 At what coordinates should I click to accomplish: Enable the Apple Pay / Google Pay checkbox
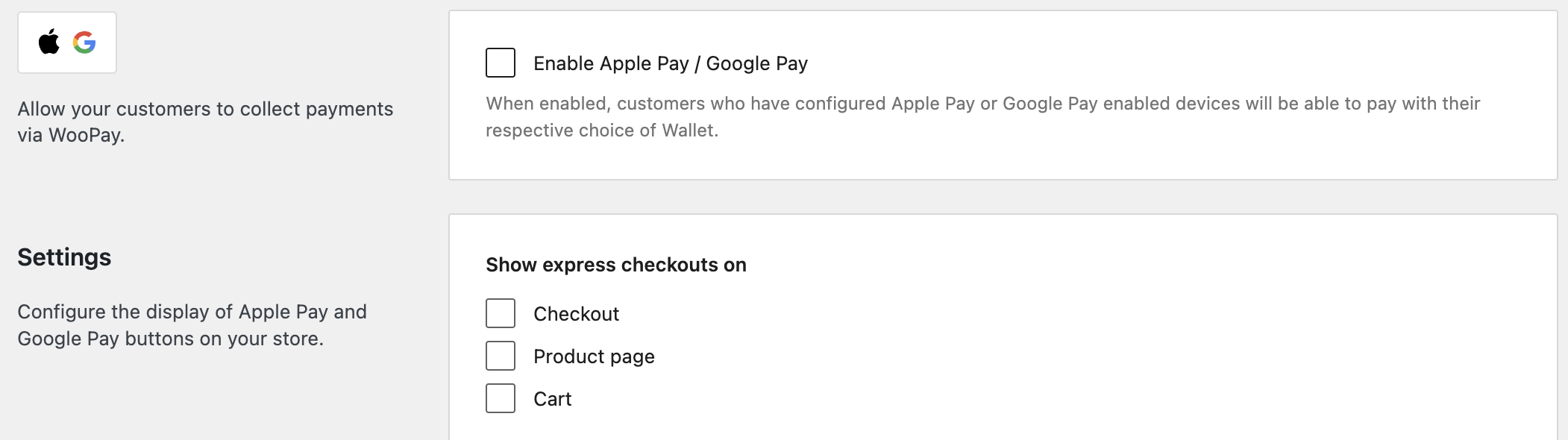(x=501, y=63)
